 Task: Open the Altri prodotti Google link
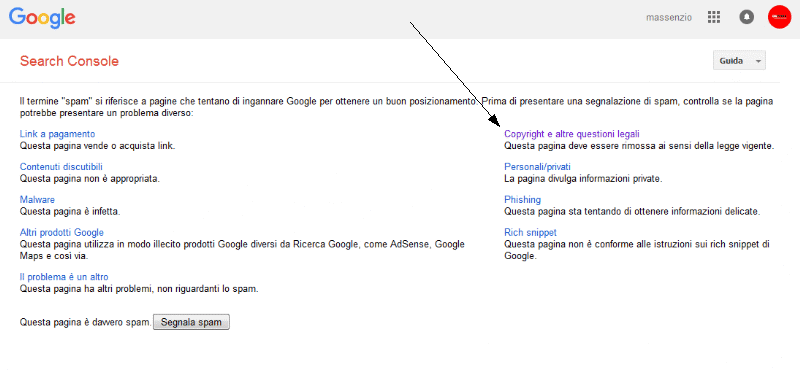pos(62,233)
